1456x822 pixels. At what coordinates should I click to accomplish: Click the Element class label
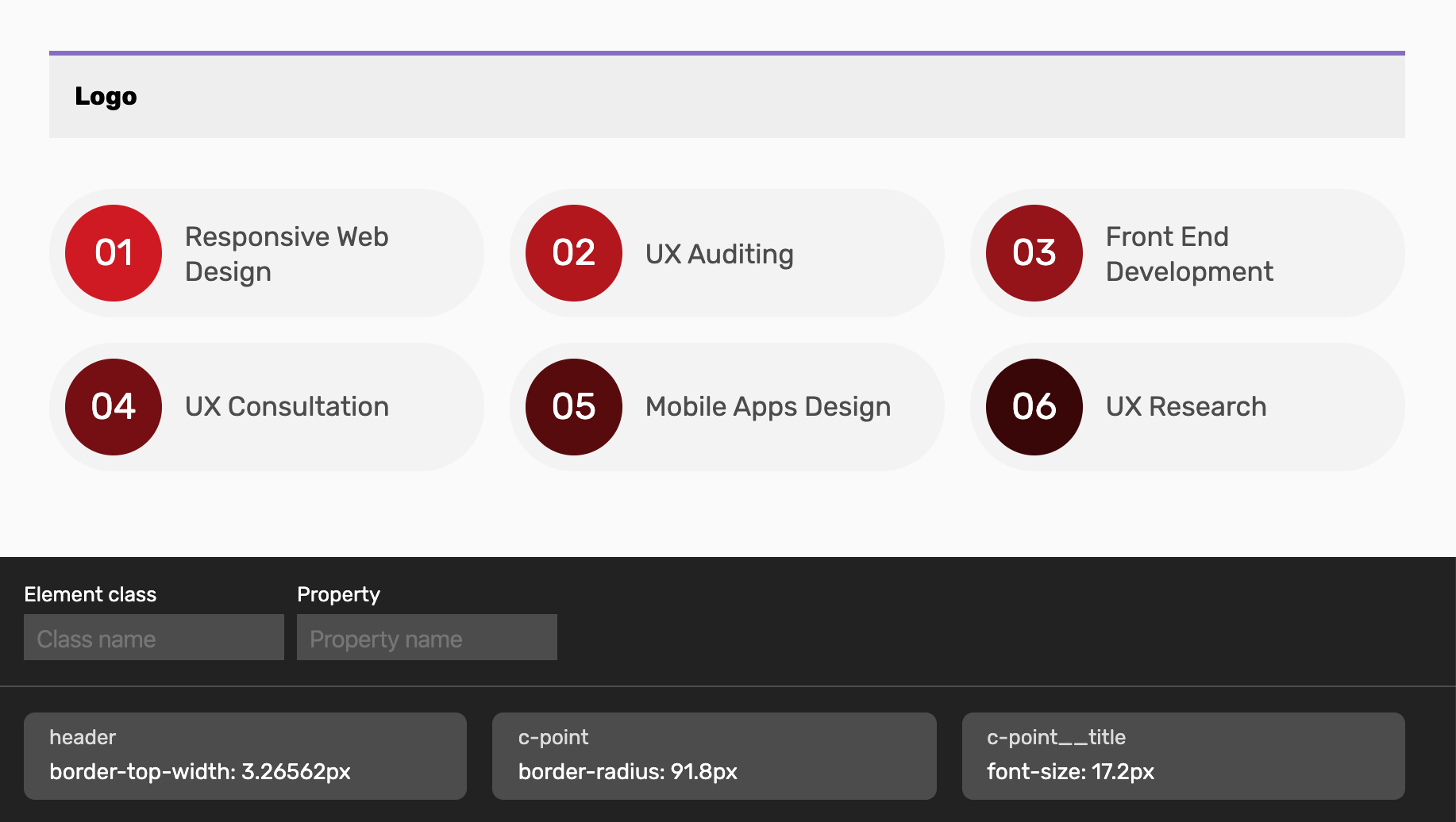tap(91, 594)
